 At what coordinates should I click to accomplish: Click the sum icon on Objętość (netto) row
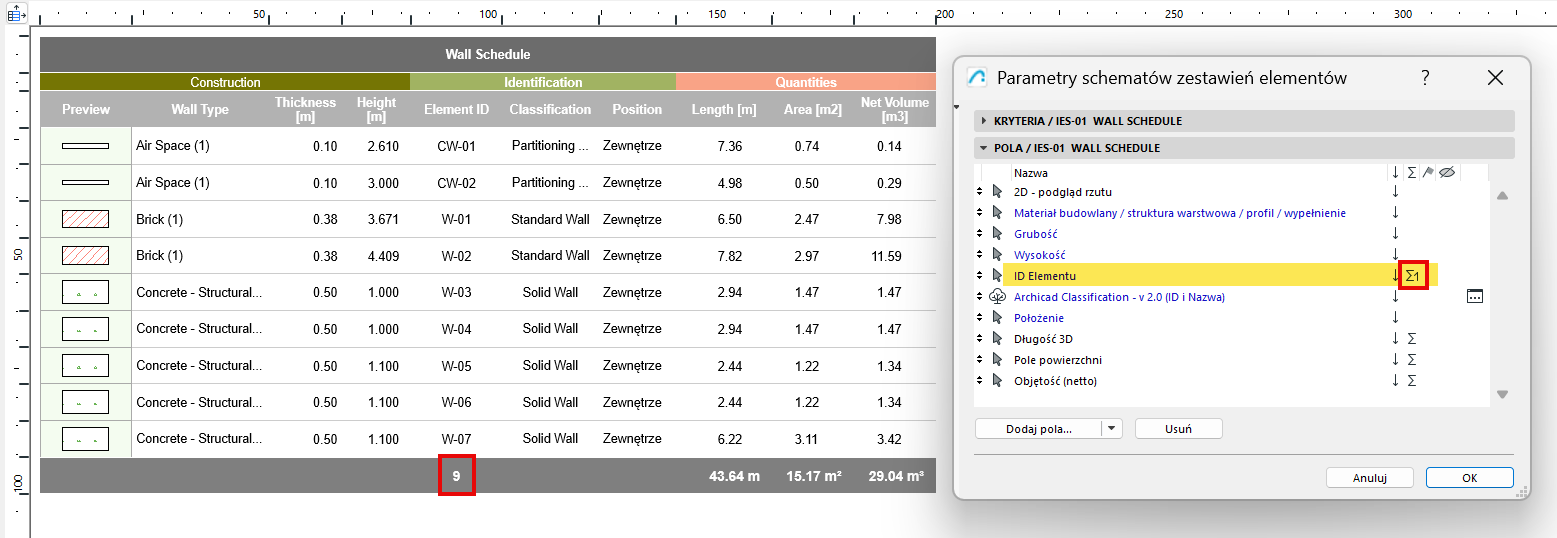1411,381
